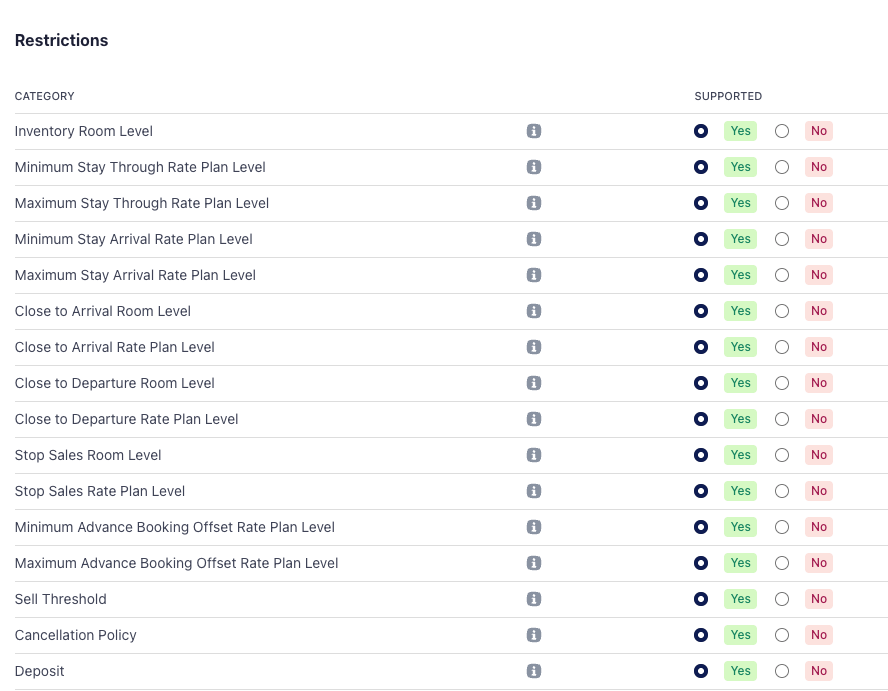Show info for Stop Sales Room Level
Image resolution: width=888 pixels, height=691 pixels.
point(534,455)
